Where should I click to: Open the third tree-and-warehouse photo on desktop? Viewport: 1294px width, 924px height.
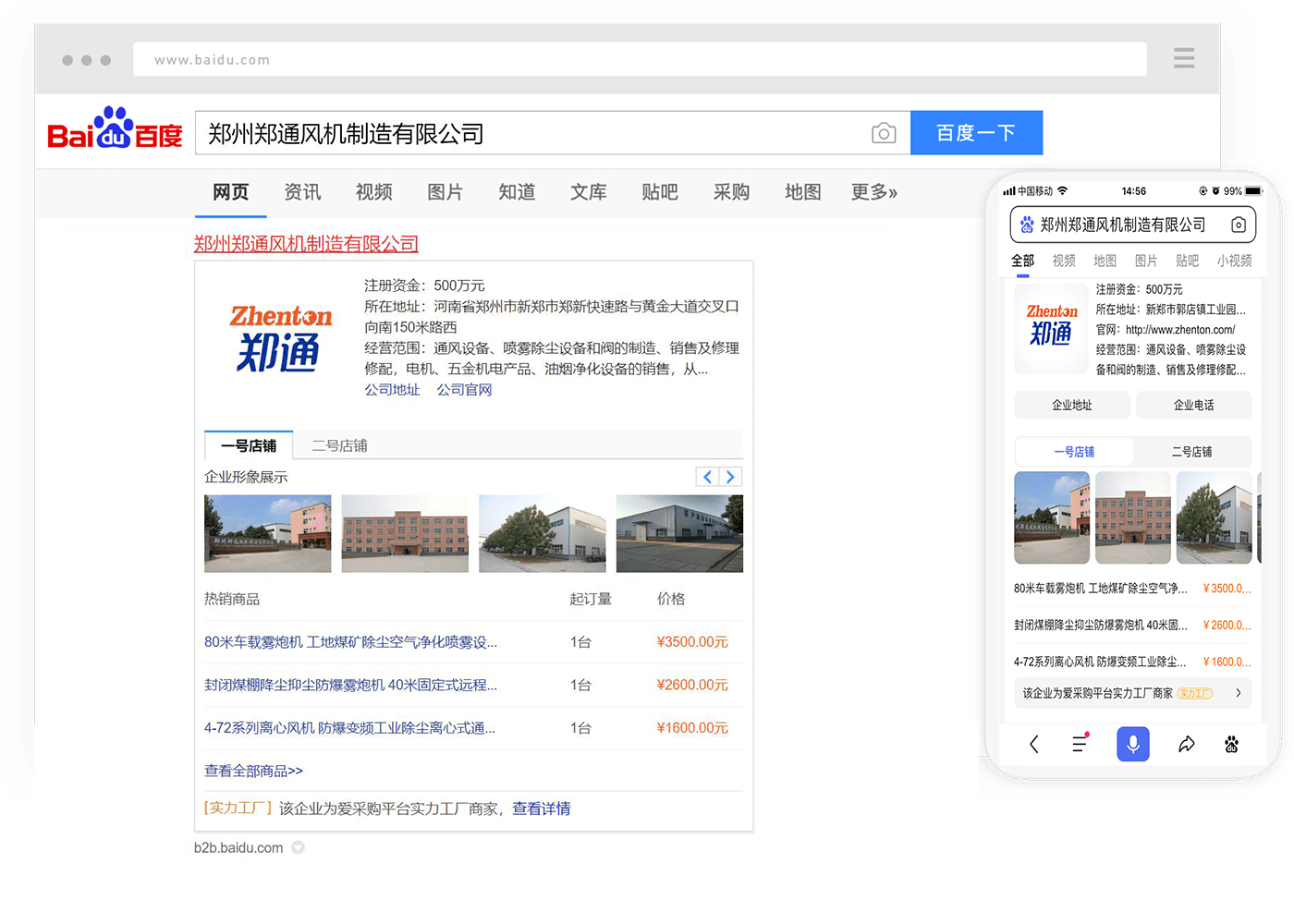click(x=543, y=533)
